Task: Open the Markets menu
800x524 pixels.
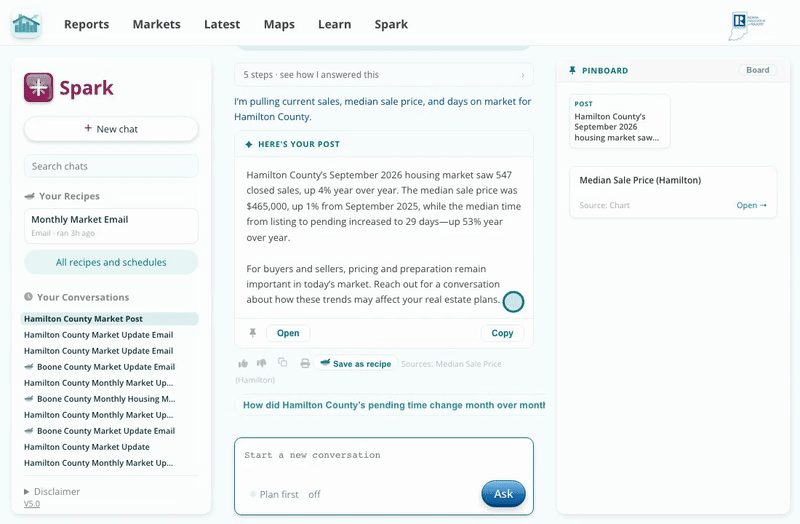Action: (157, 24)
